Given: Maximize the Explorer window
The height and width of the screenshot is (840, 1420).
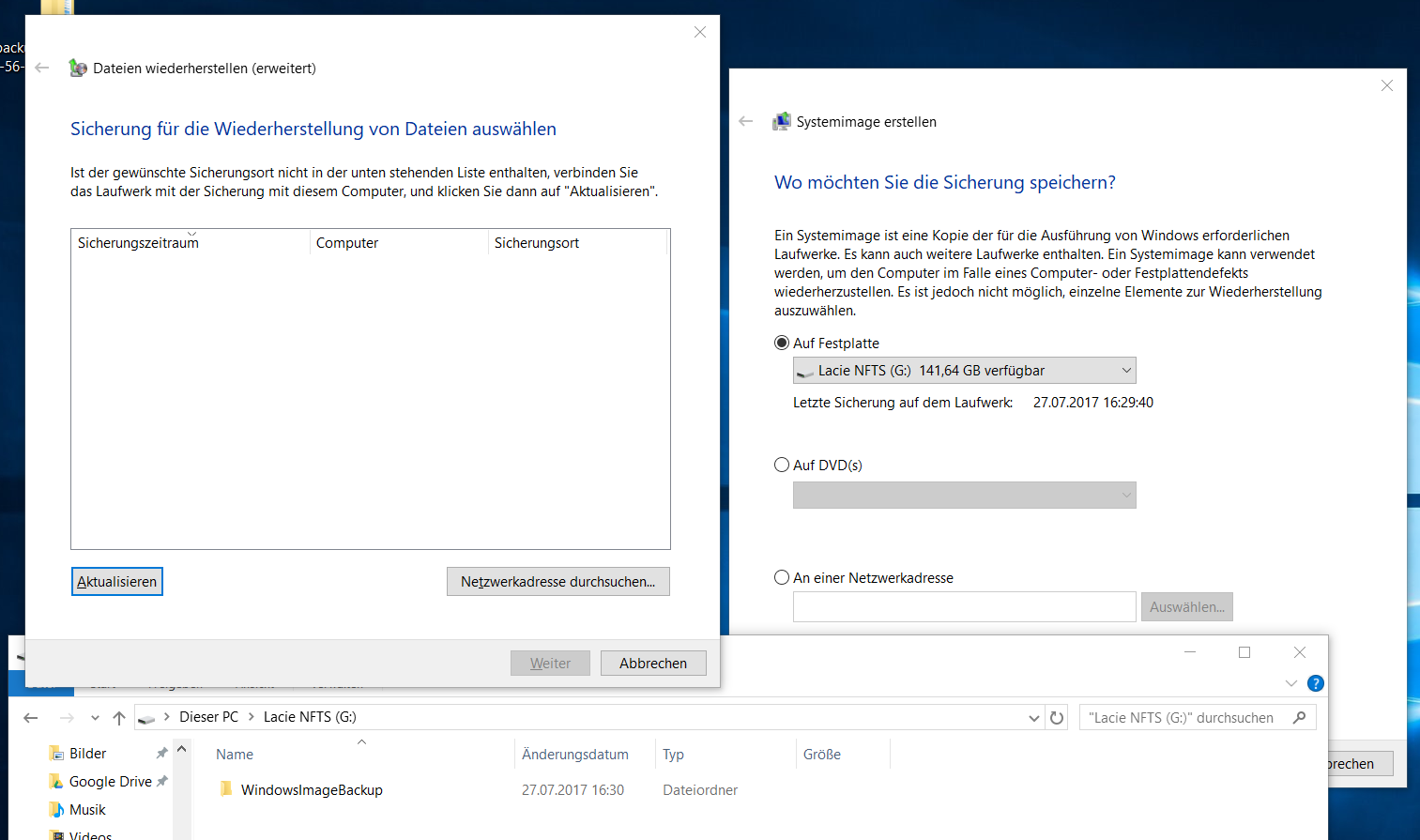Looking at the screenshot, I should tap(1244, 652).
